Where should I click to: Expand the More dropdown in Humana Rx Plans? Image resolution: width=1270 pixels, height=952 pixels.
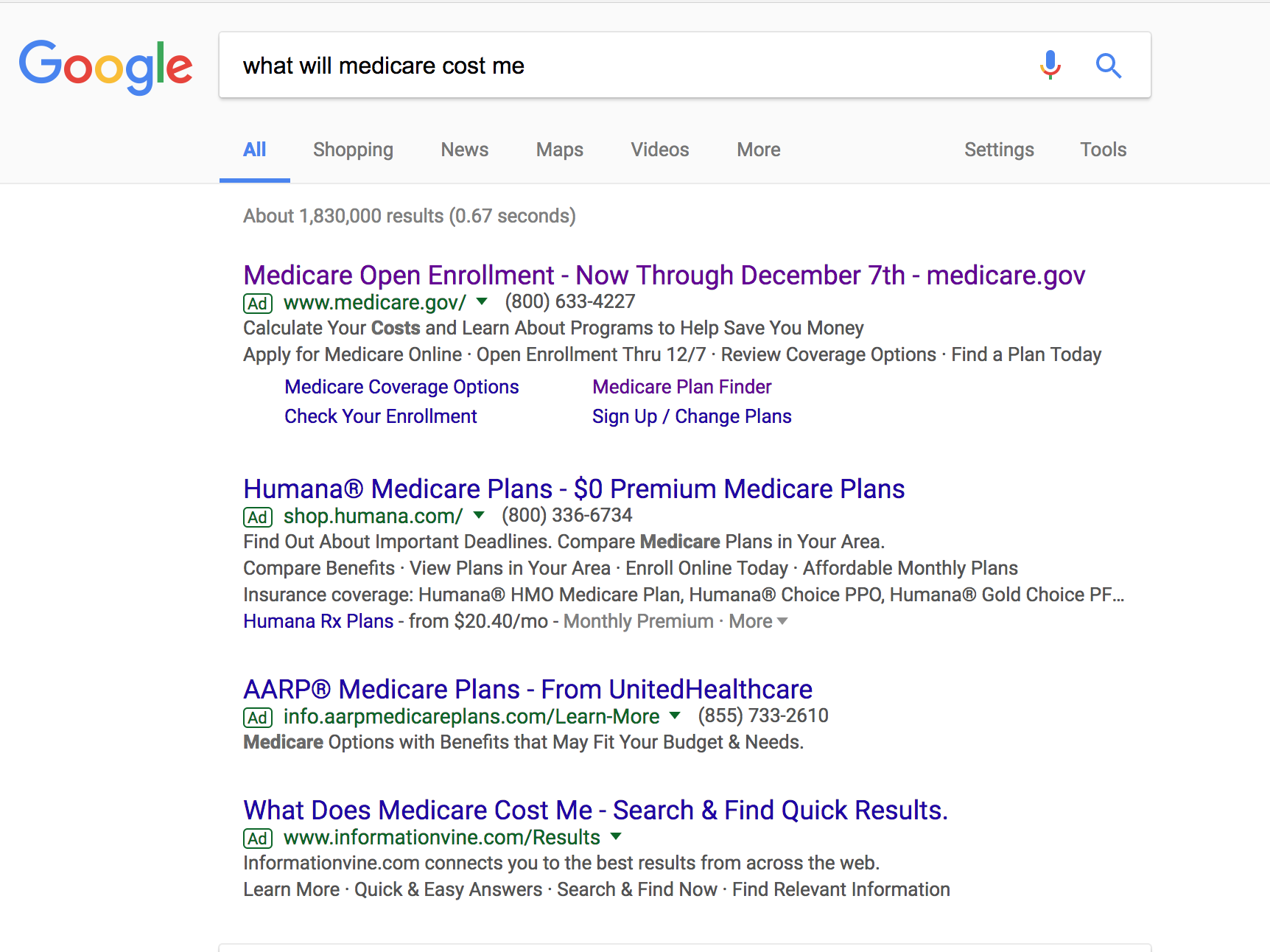(758, 621)
